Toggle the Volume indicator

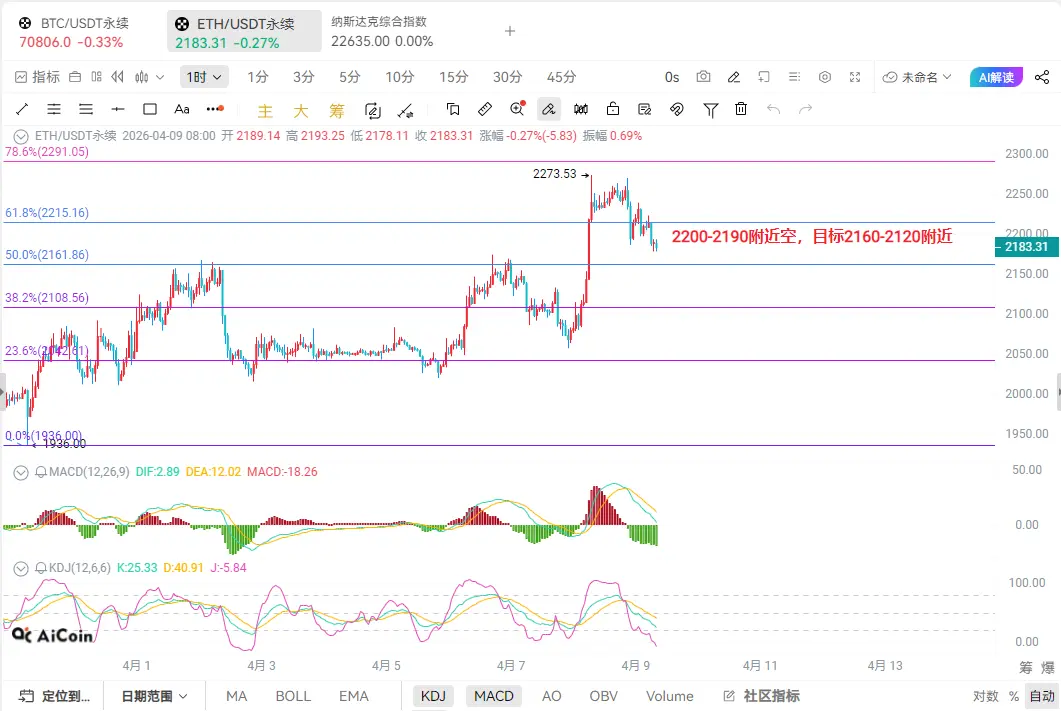tap(669, 696)
